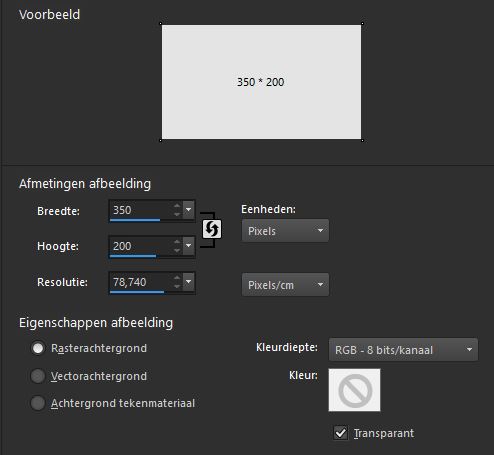Decrease Breedte with the down arrow
Screen dimensions: 494x455
[x=177, y=214]
